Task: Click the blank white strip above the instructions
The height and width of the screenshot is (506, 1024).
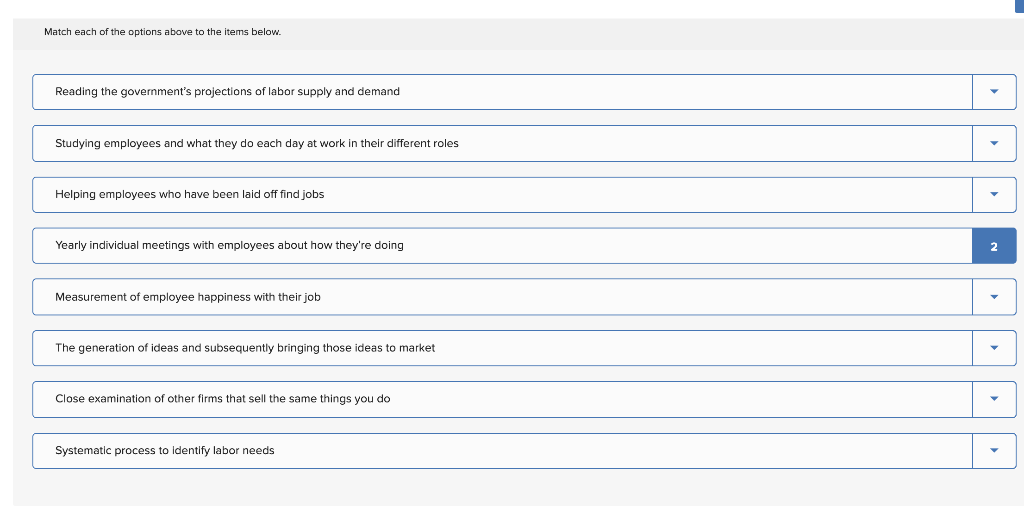Action: [x=500, y=8]
